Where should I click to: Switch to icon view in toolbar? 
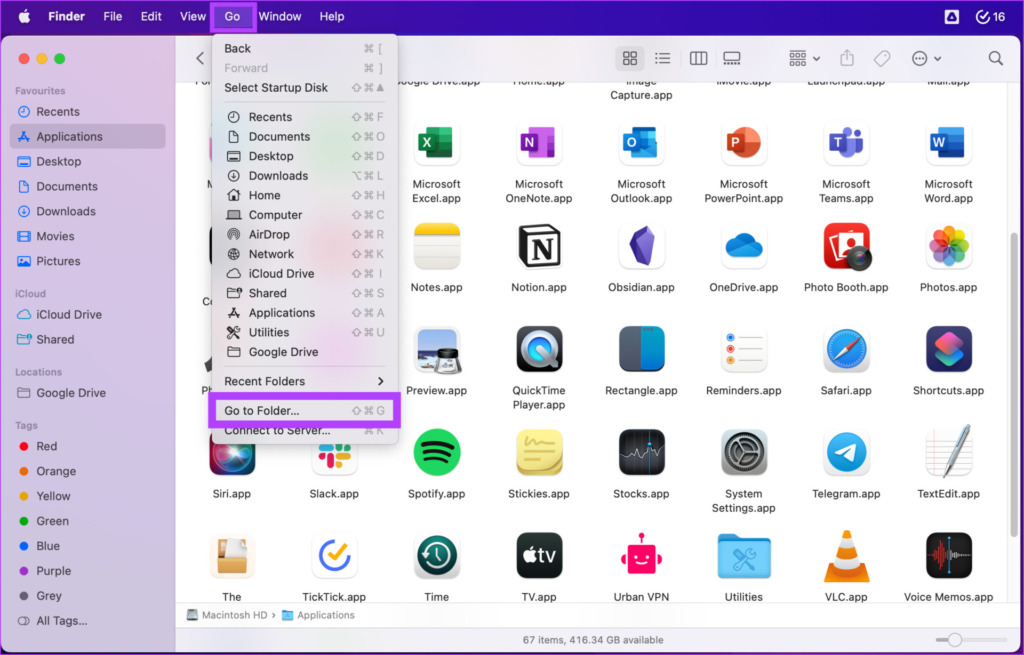(x=630, y=59)
